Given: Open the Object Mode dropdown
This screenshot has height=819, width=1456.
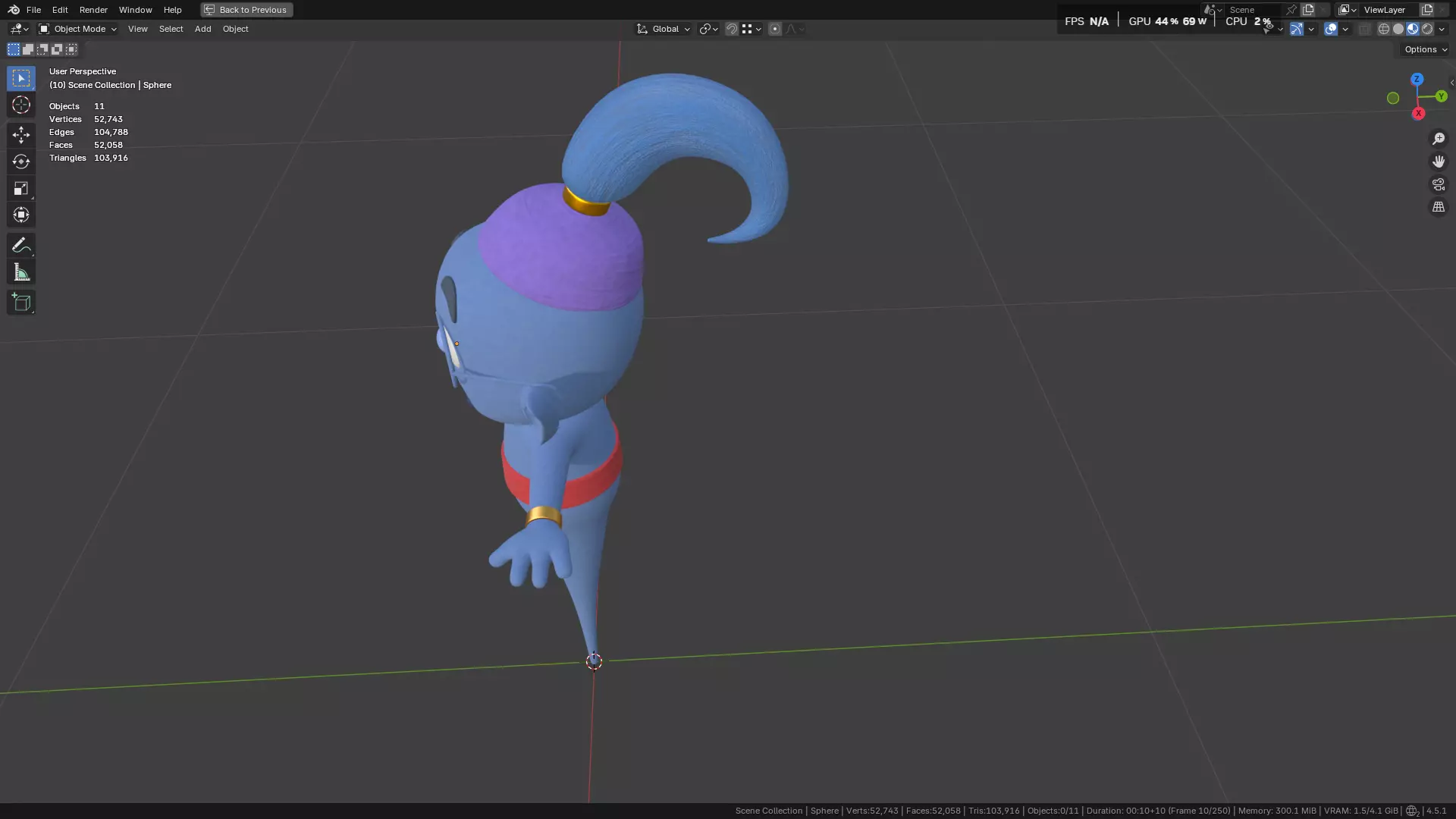Looking at the screenshot, I should [77, 29].
